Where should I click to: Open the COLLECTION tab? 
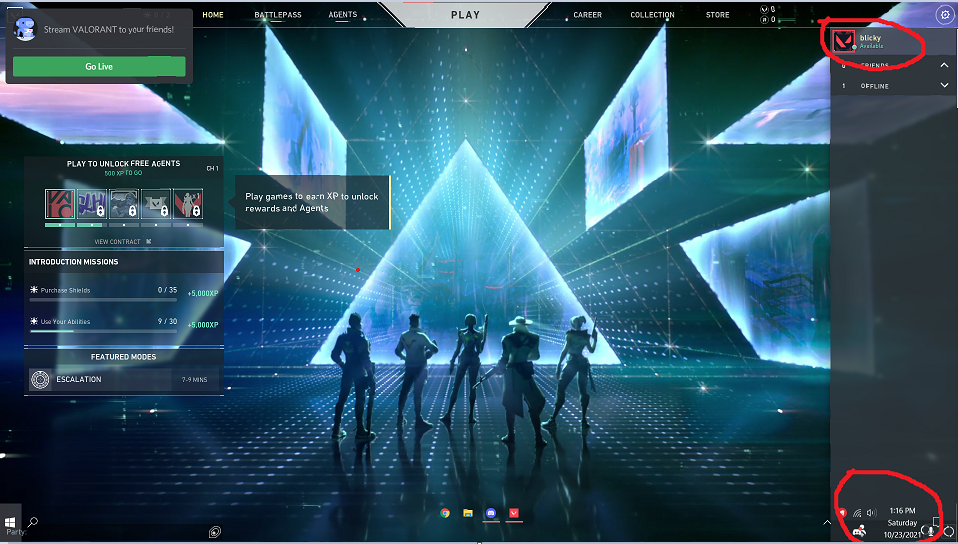click(x=653, y=15)
